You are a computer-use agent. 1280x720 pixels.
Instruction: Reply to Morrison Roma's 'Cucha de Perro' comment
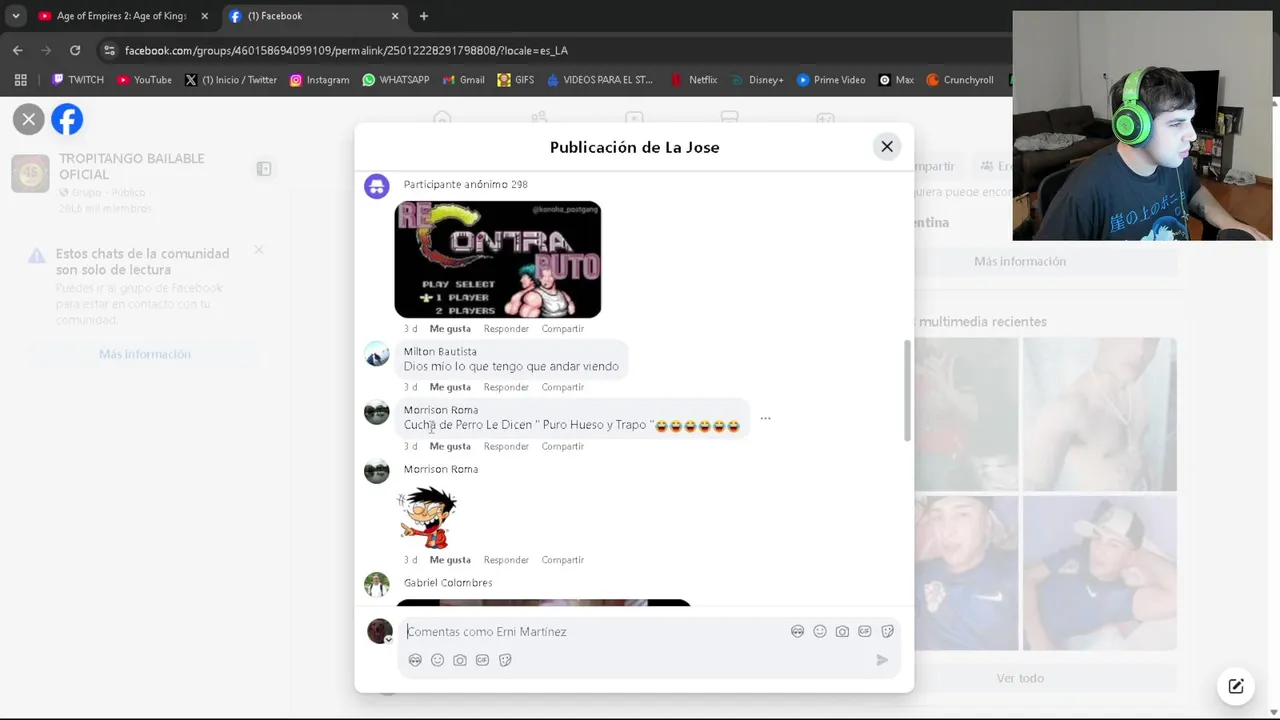(x=506, y=446)
